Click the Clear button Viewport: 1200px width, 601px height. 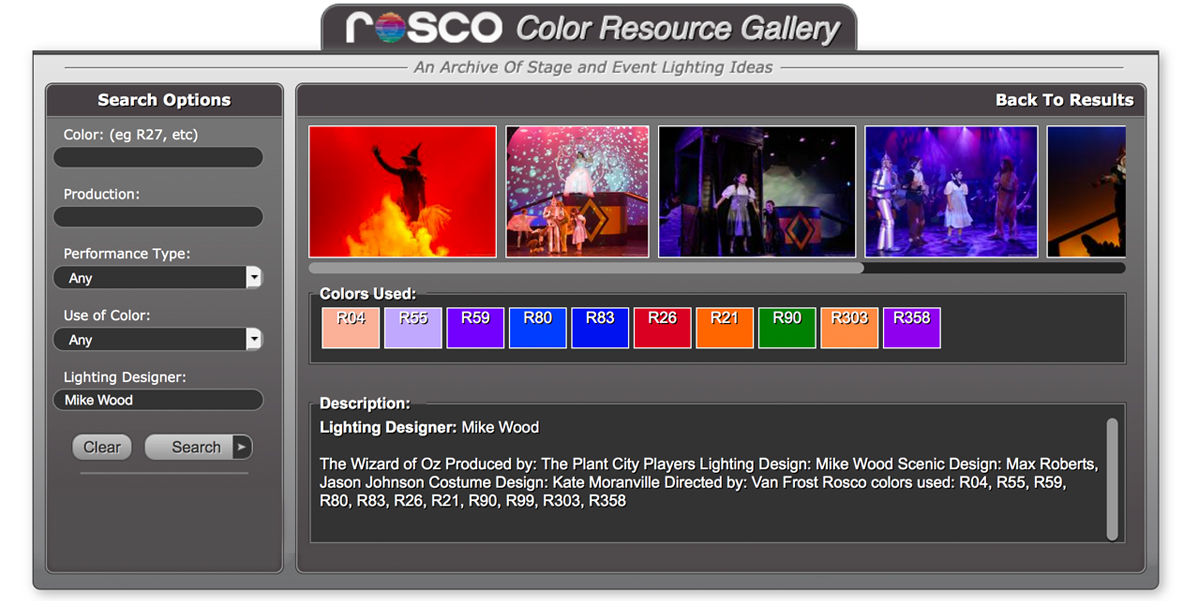[x=102, y=447]
